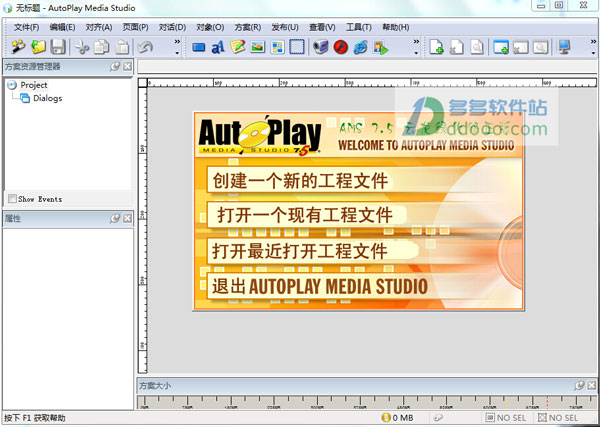Click the last NO SEL status indicator
600x427 pixels.
(558, 418)
